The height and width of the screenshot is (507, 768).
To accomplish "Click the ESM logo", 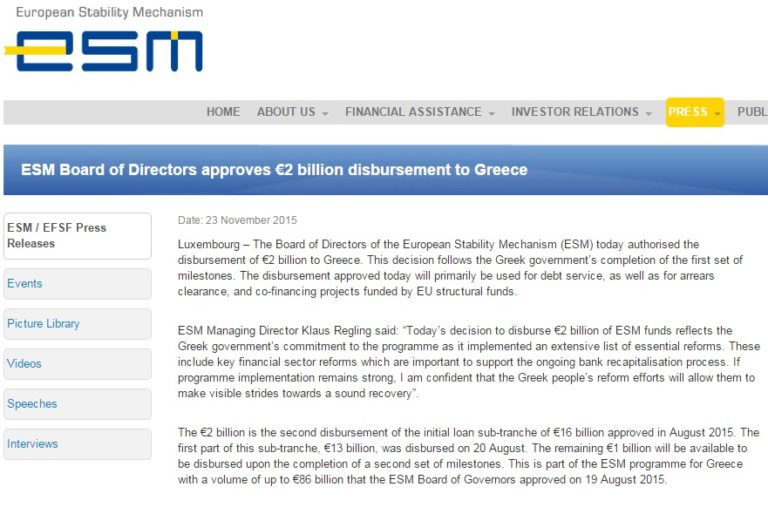I will (104, 51).
